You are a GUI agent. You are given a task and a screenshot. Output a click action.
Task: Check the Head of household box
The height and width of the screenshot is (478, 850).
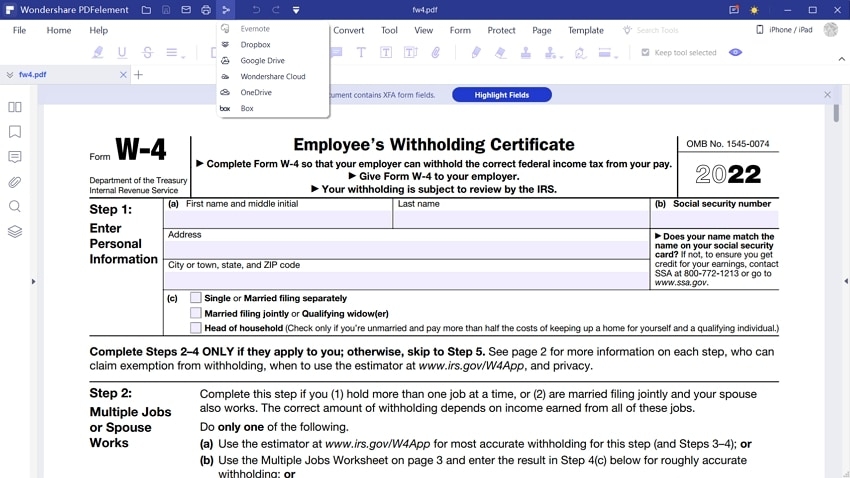[x=196, y=328]
